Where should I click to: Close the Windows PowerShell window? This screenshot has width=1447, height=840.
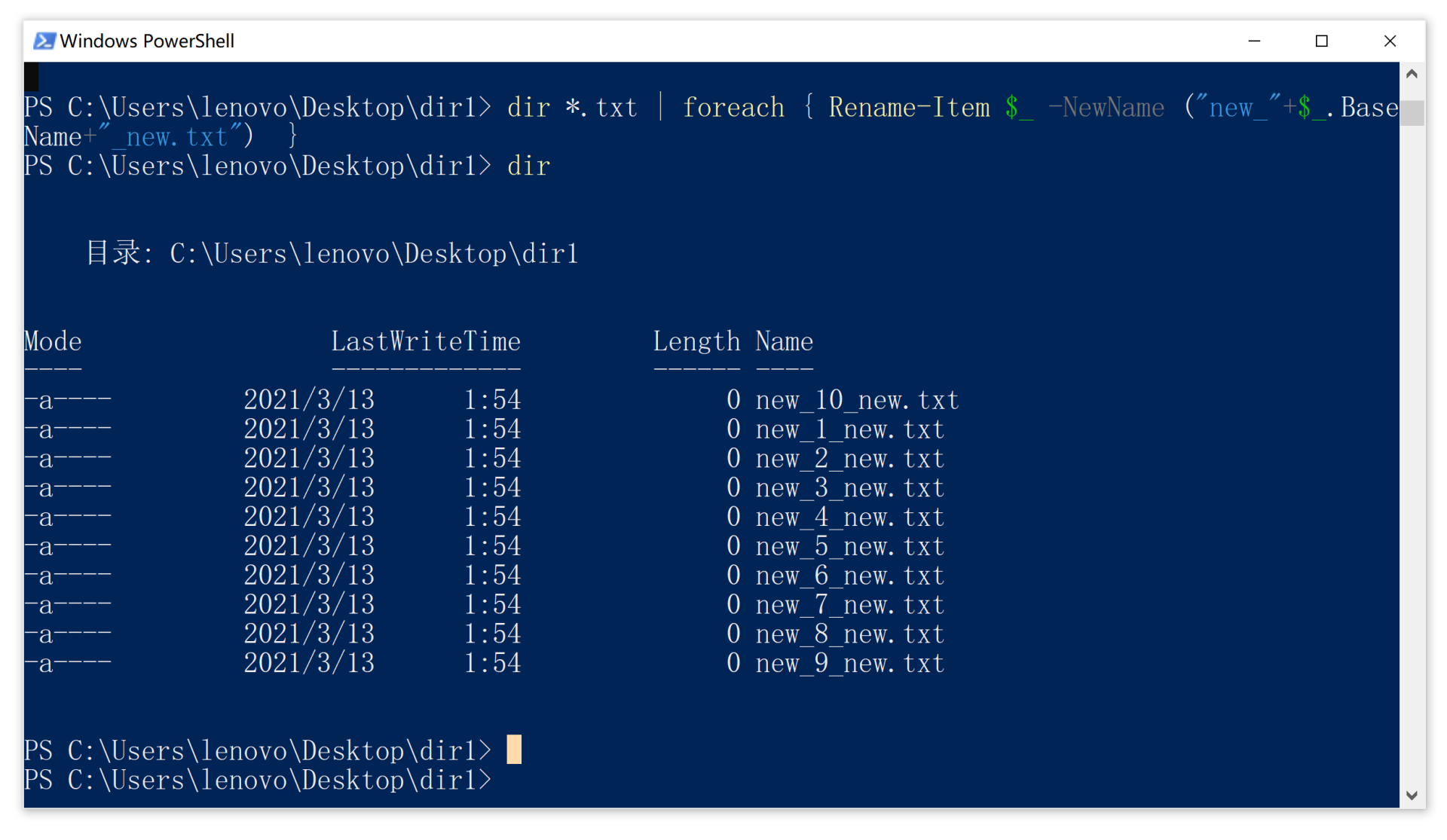[1390, 41]
